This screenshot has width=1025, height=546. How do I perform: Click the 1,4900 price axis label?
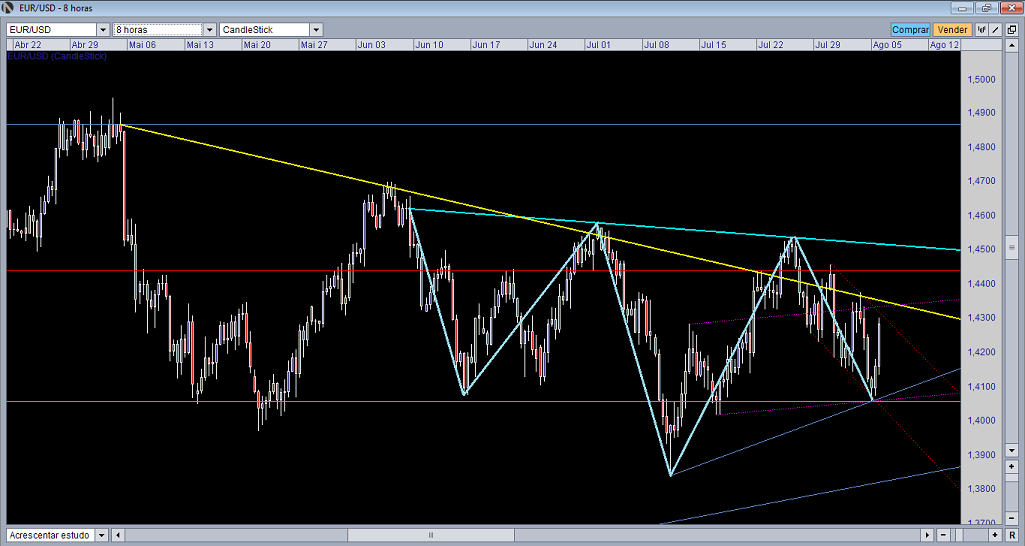tap(981, 112)
